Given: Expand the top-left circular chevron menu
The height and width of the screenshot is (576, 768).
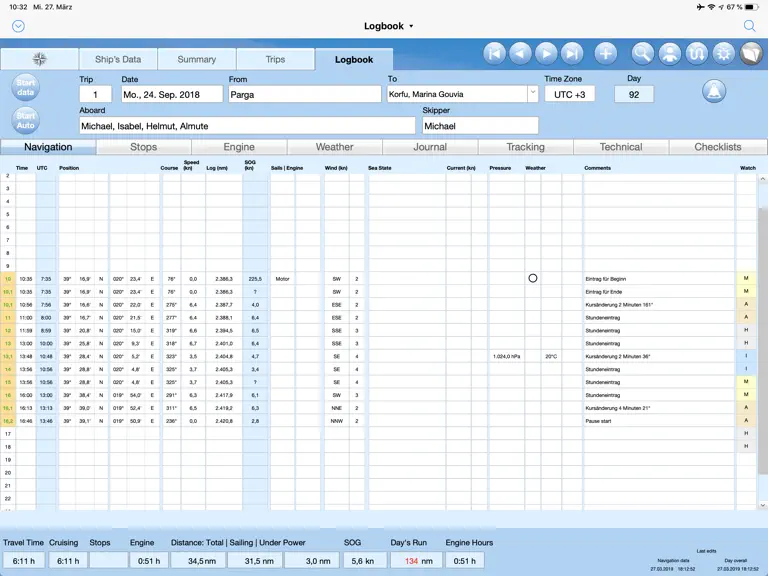Looking at the screenshot, I should [x=19, y=26].
